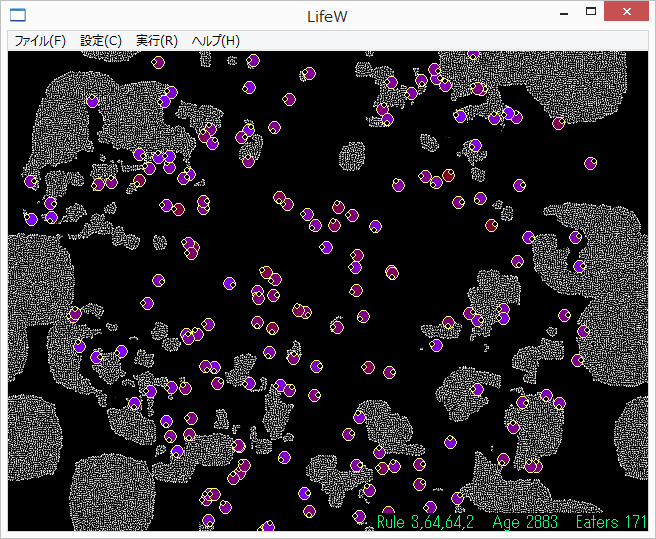
Task: Open the 設定(C) settings menu
Action: click(x=101, y=41)
